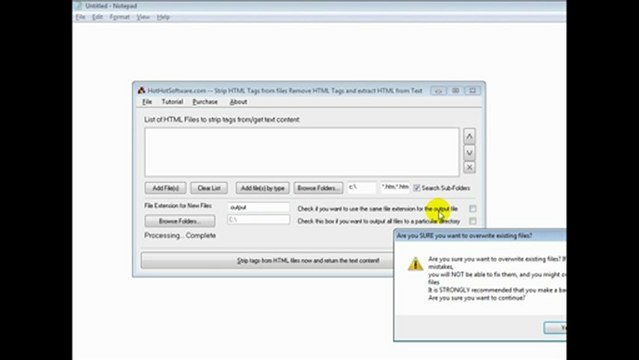Viewport: 639px width, 360px height.
Task: Open the File menu in HotHotSoftware window
Action: pyautogui.click(x=147, y=102)
